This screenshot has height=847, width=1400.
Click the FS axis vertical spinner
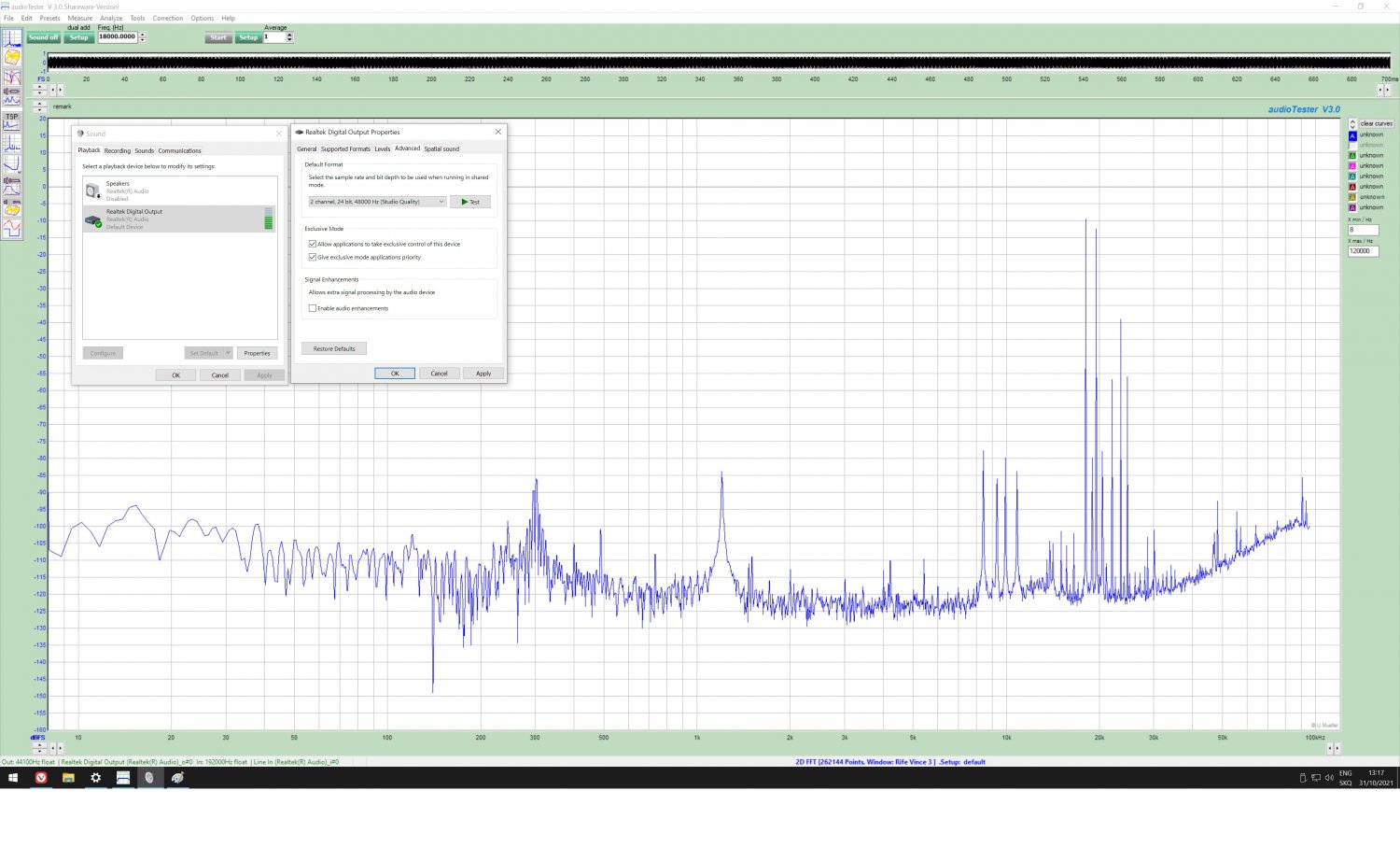pyautogui.click(x=39, y=90)
